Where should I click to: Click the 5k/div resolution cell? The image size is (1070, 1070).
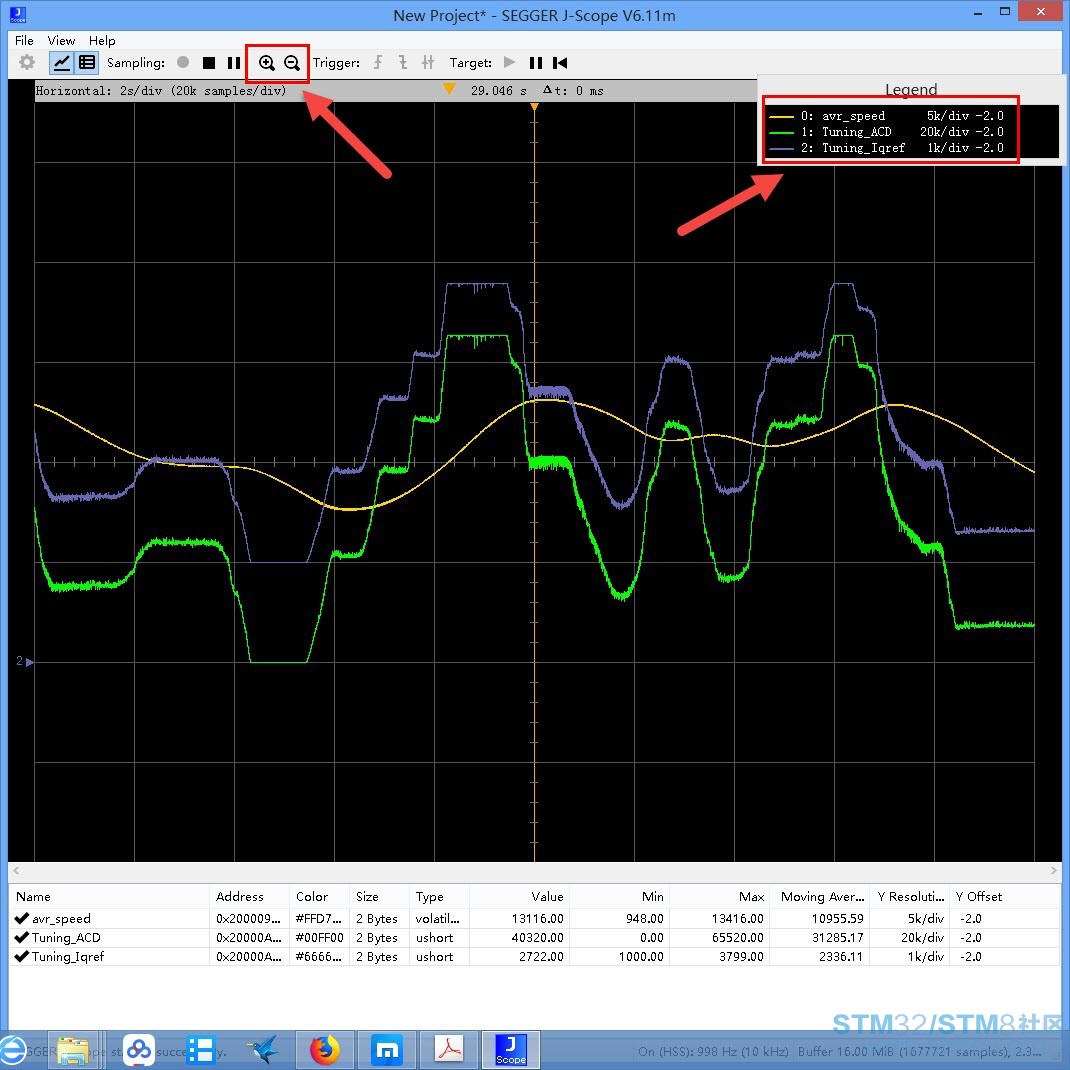(909, 919)
